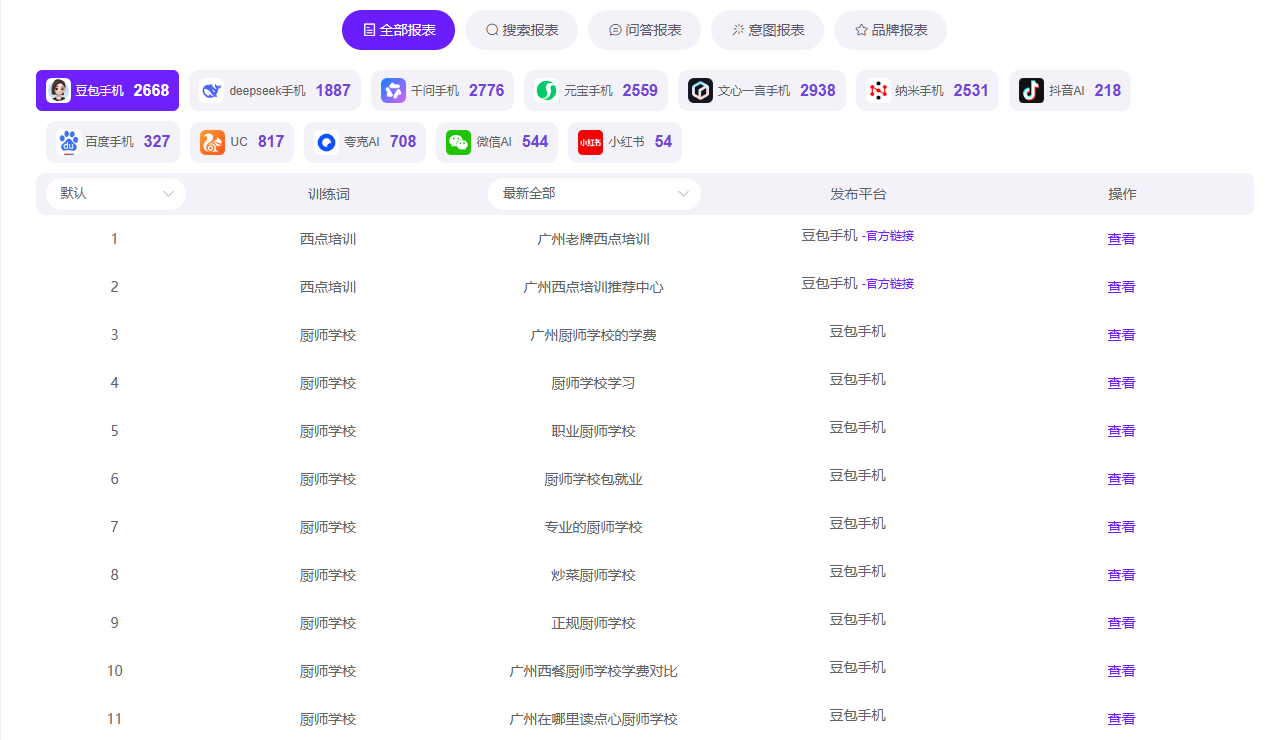Click the arrow of the 默认 dropdown
Viewport: 1288px width, 740px height.
click(168, 194)
